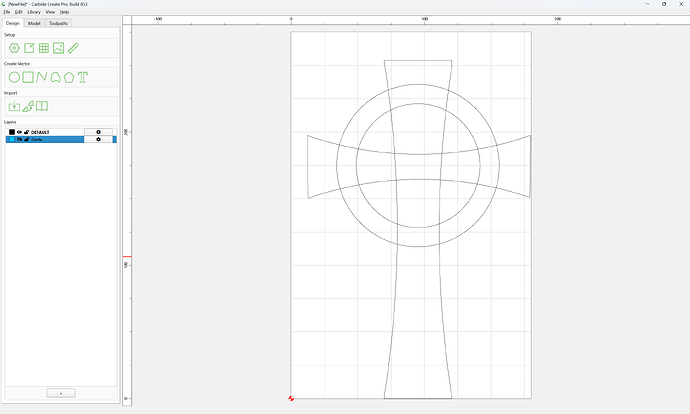Open the background image icon
The width and height of the screenshot is (690, 414).
(x=59, y=48)
